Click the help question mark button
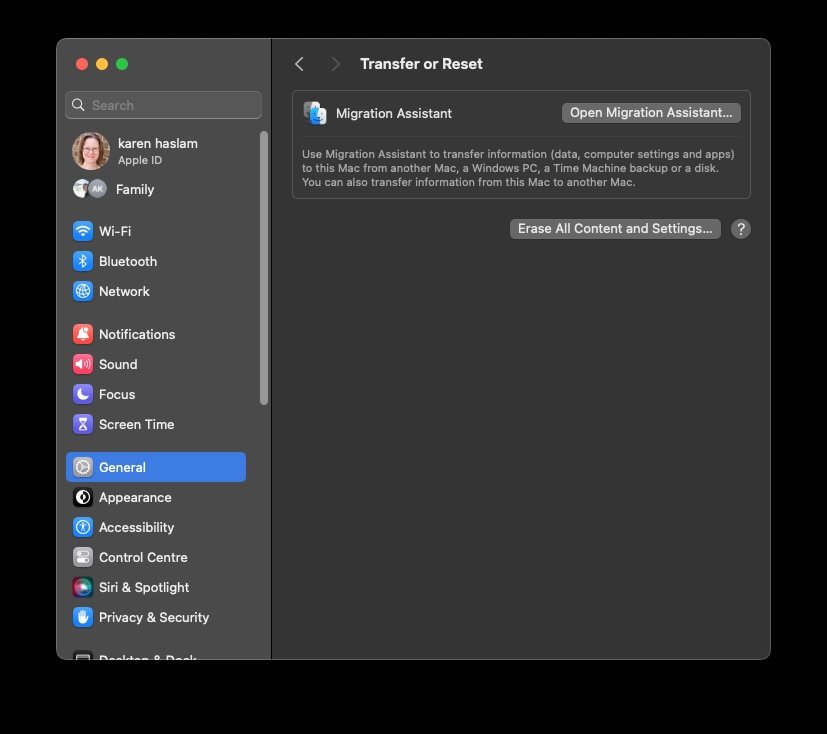This screenshot has height=734, width=827. (740, 229)
